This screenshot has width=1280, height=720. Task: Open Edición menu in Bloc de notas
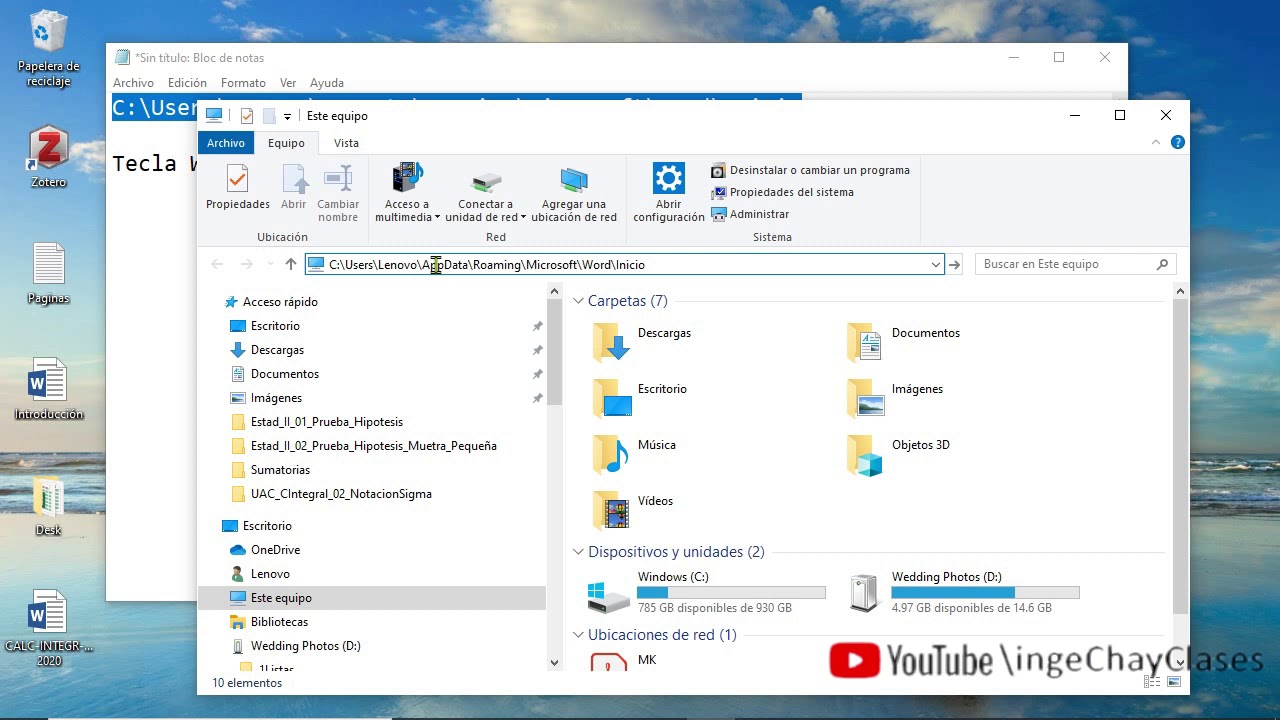coord(187,83)
